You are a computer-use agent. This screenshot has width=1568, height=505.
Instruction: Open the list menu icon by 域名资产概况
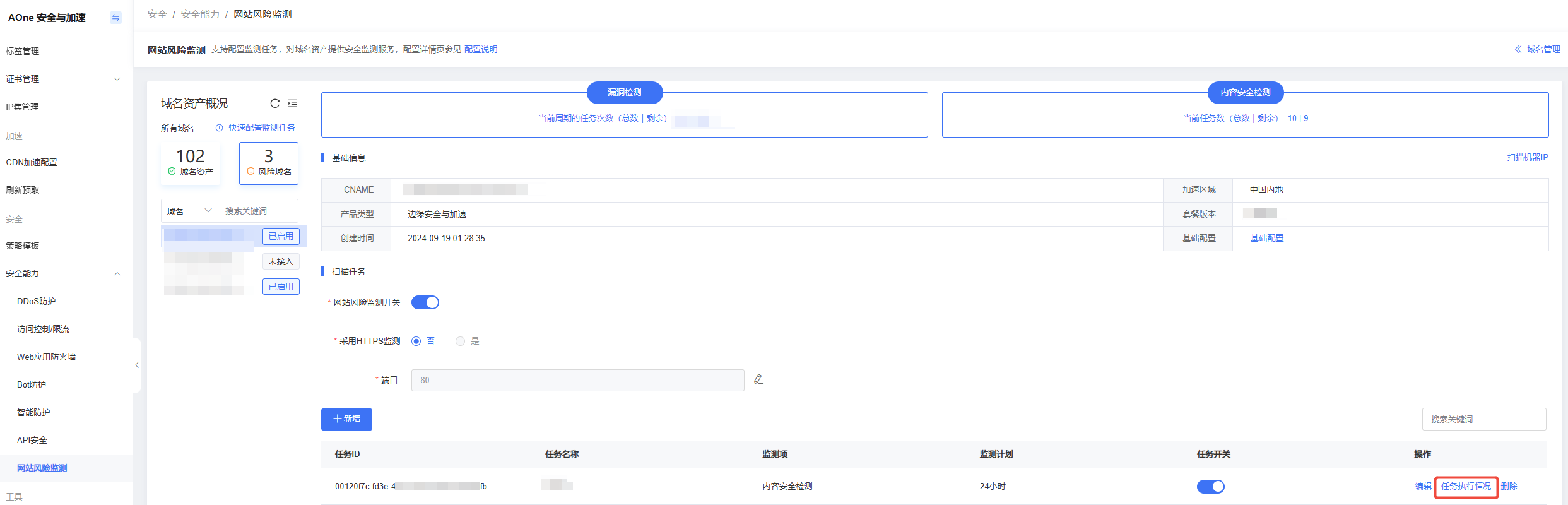[293, 104]
